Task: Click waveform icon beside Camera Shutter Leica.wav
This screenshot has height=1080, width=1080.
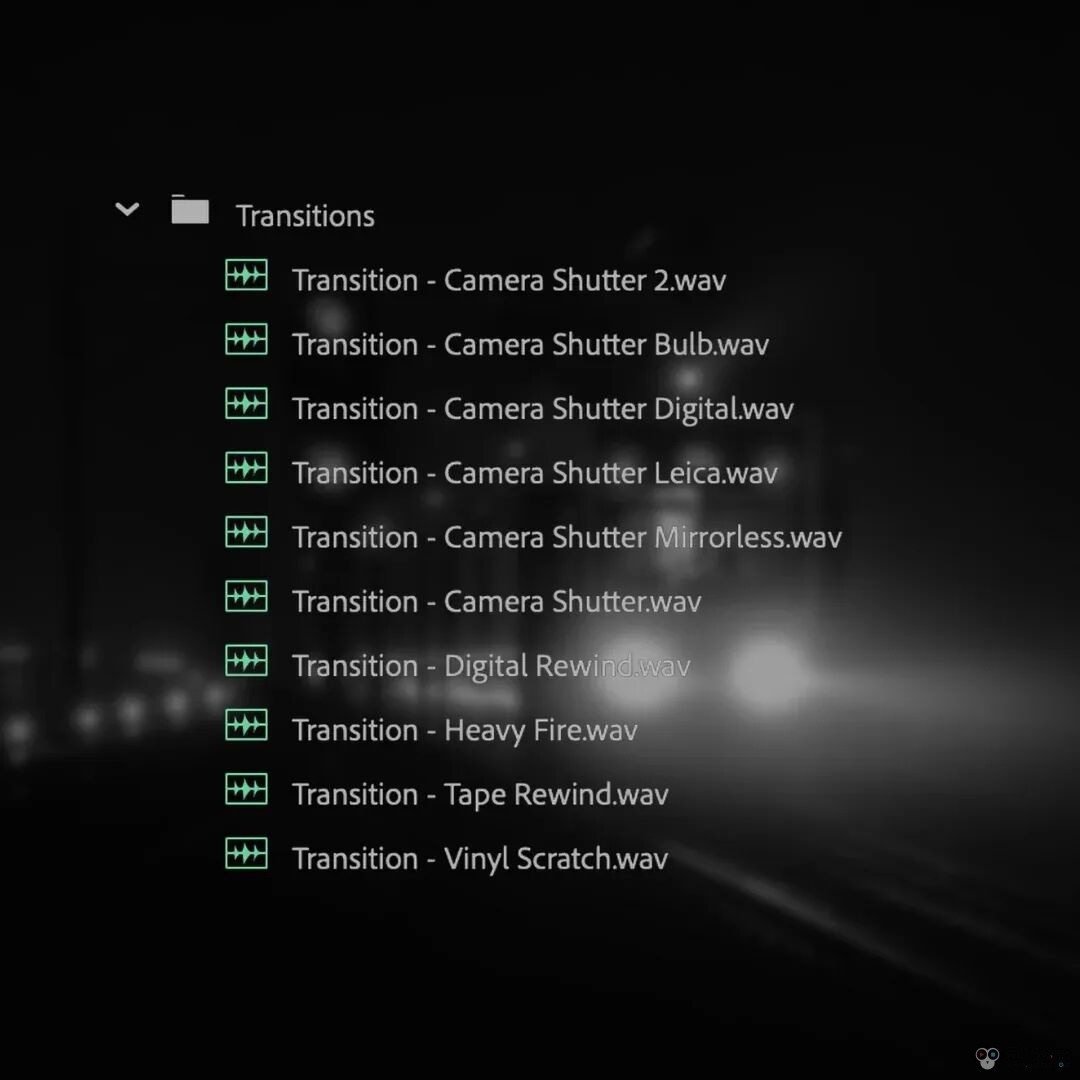Action: coord(246,468)
